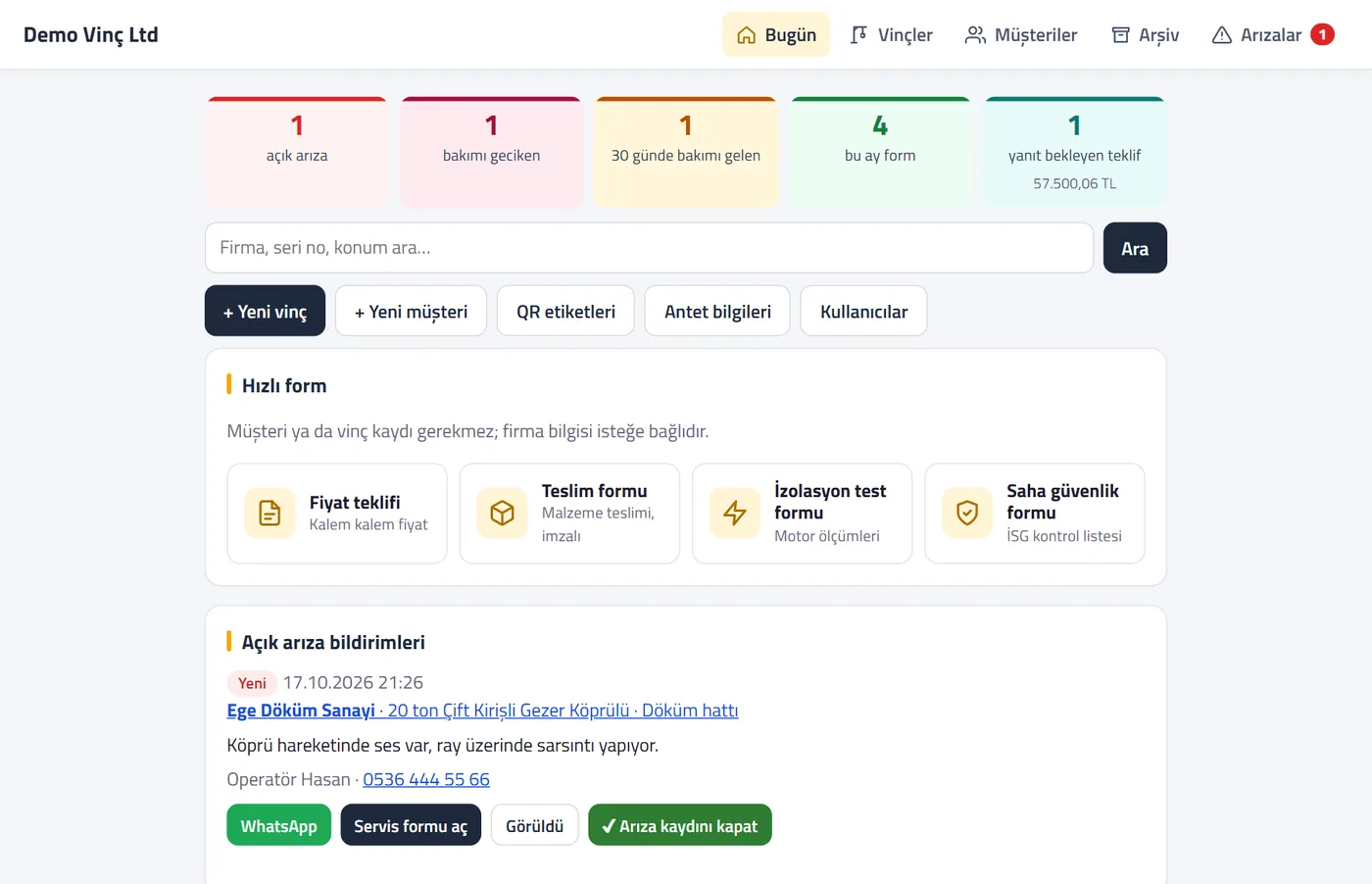Open Antet bilgileri

pyautogui.click(x=717, y=311)
